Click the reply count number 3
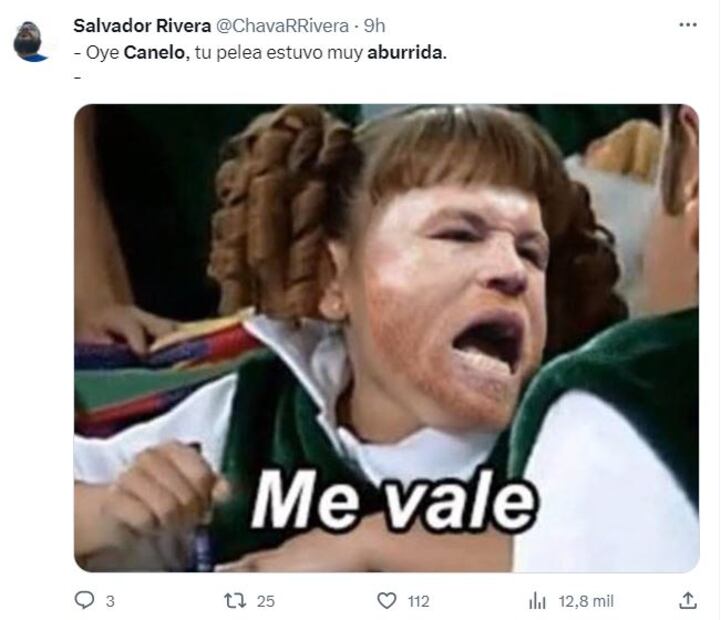Viewport: 721px width, 620px height. 110,601
